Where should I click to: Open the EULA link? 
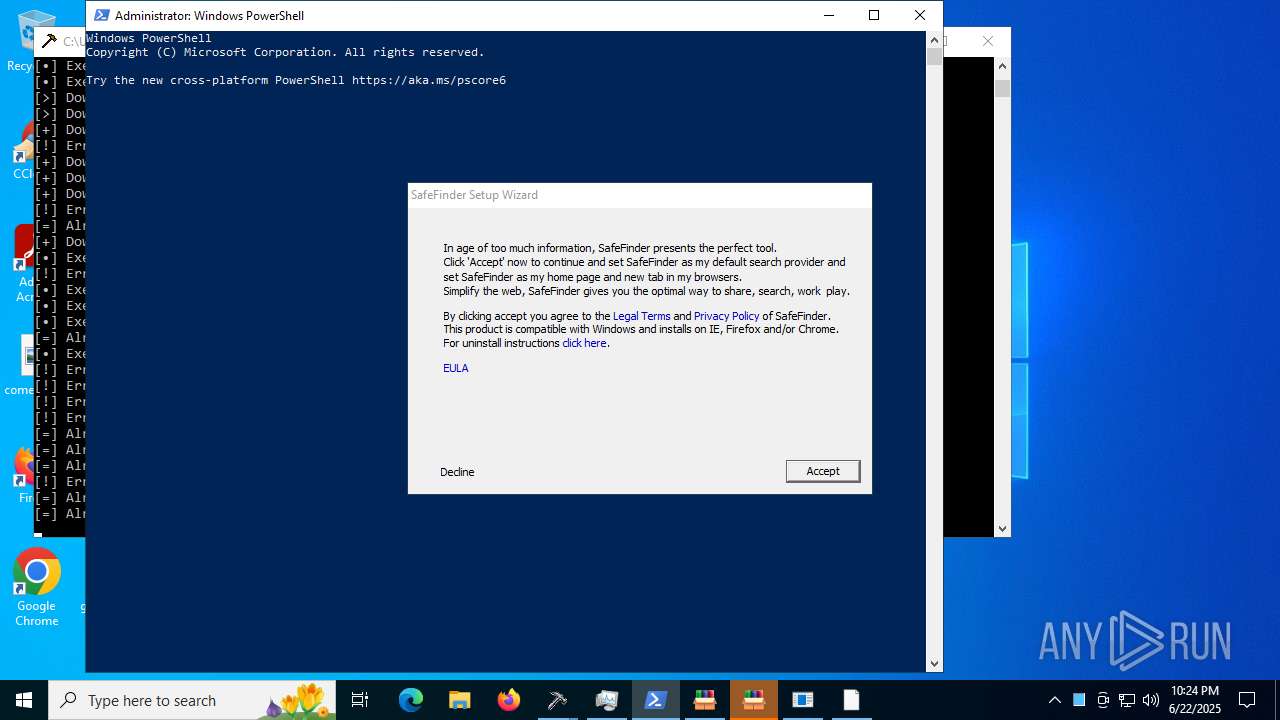456,368
